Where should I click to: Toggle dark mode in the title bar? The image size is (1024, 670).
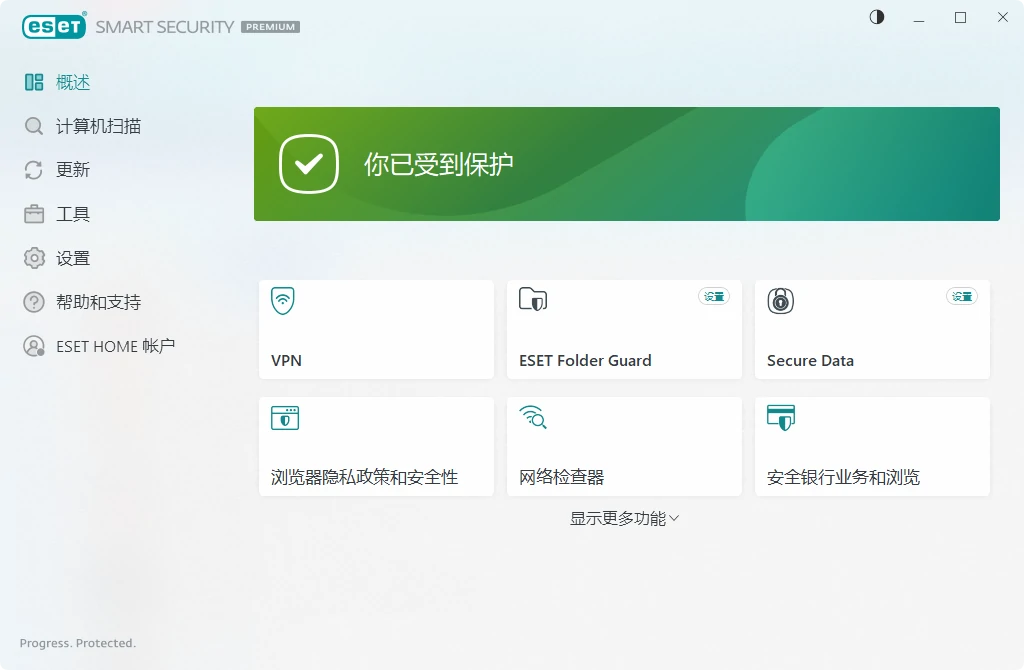tap(877, 17)
